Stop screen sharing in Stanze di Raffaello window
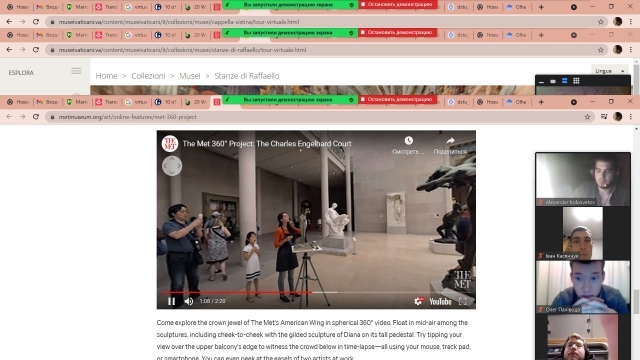The width and height of the screenshot is (640, 360). [397, 32]
